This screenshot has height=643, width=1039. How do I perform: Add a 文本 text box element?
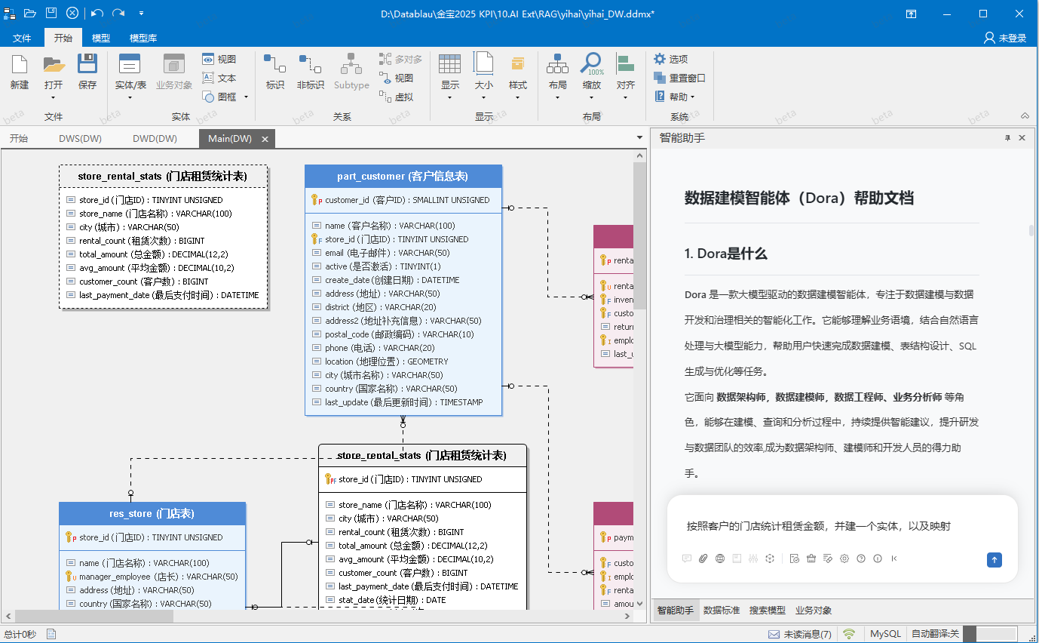coord(219,78)
